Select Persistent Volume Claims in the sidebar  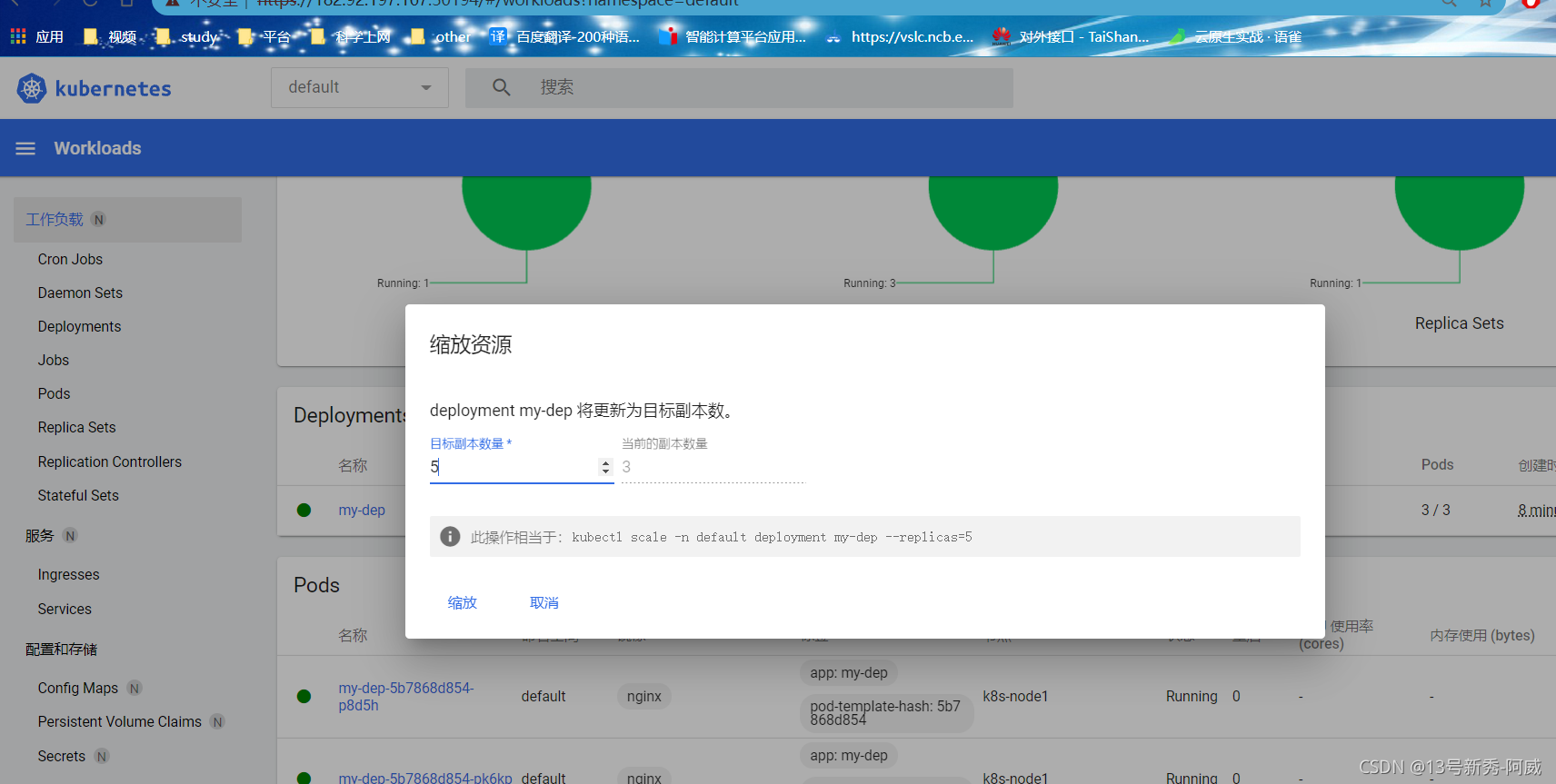(120, 721)
